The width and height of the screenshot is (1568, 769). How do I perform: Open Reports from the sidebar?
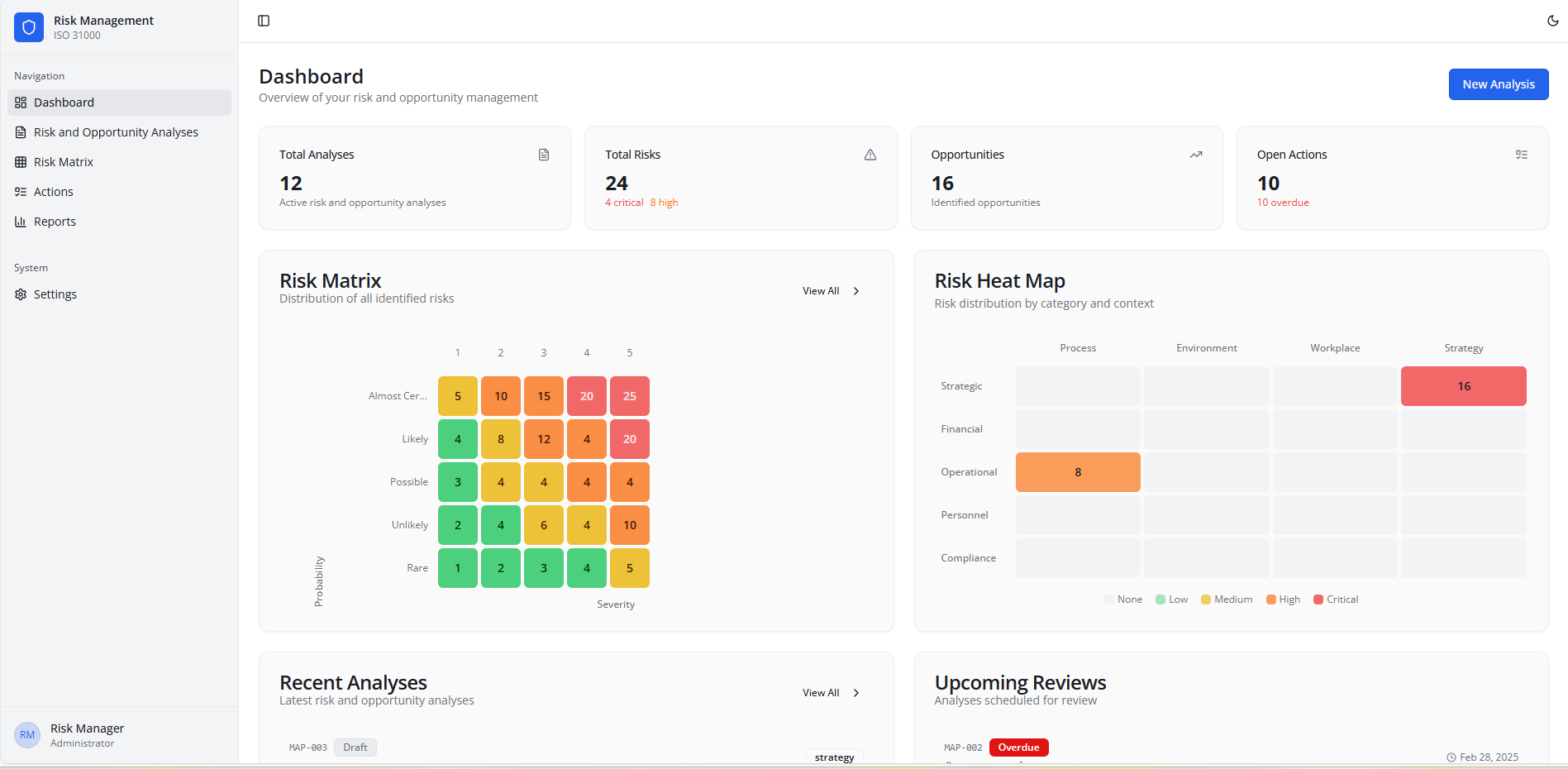[55, 221]
